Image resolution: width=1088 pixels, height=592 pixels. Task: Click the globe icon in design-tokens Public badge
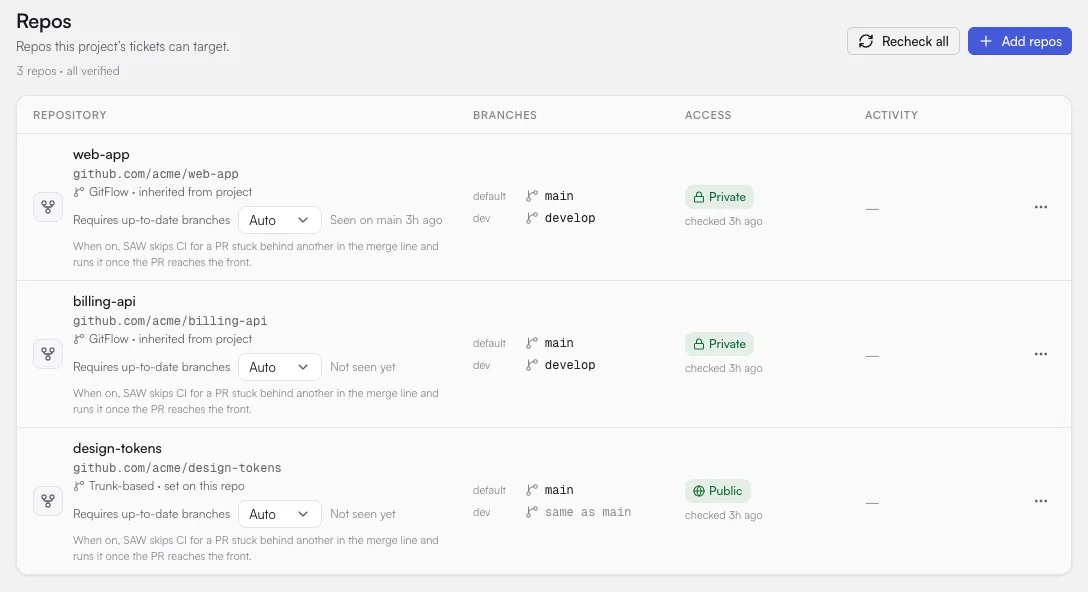[x=699, y=491]
